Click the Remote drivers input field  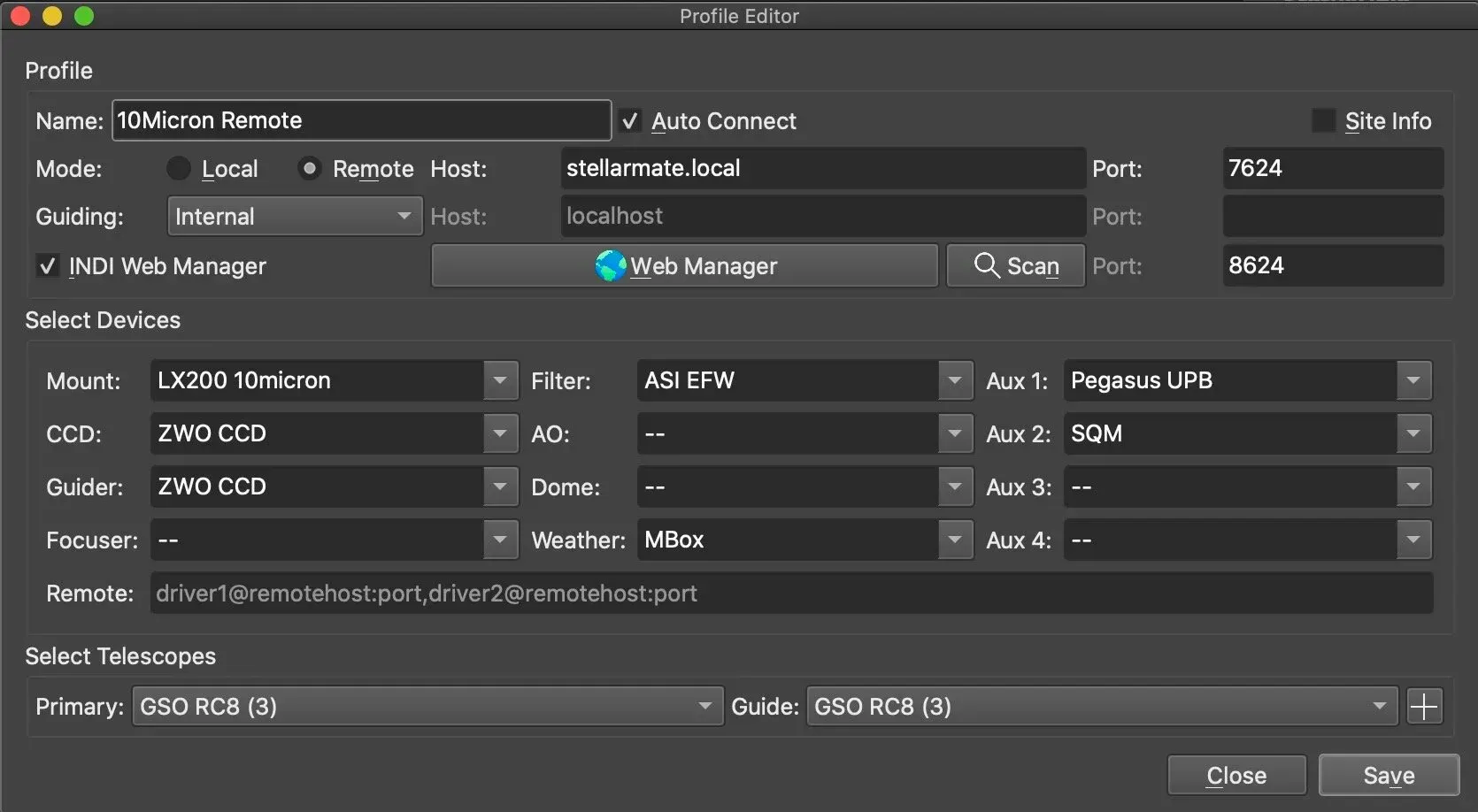(x=790, y=594)
